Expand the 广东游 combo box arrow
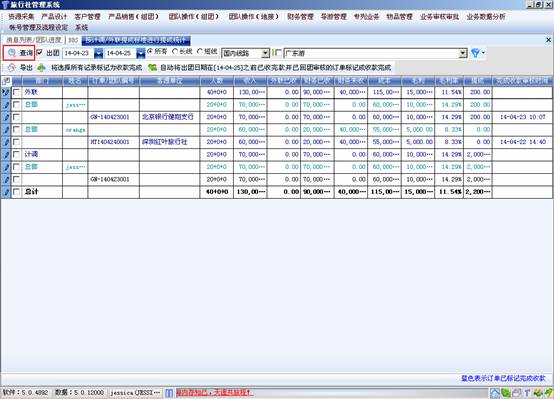The height and width of the screenshot is (399, 554). pos(463,53)
